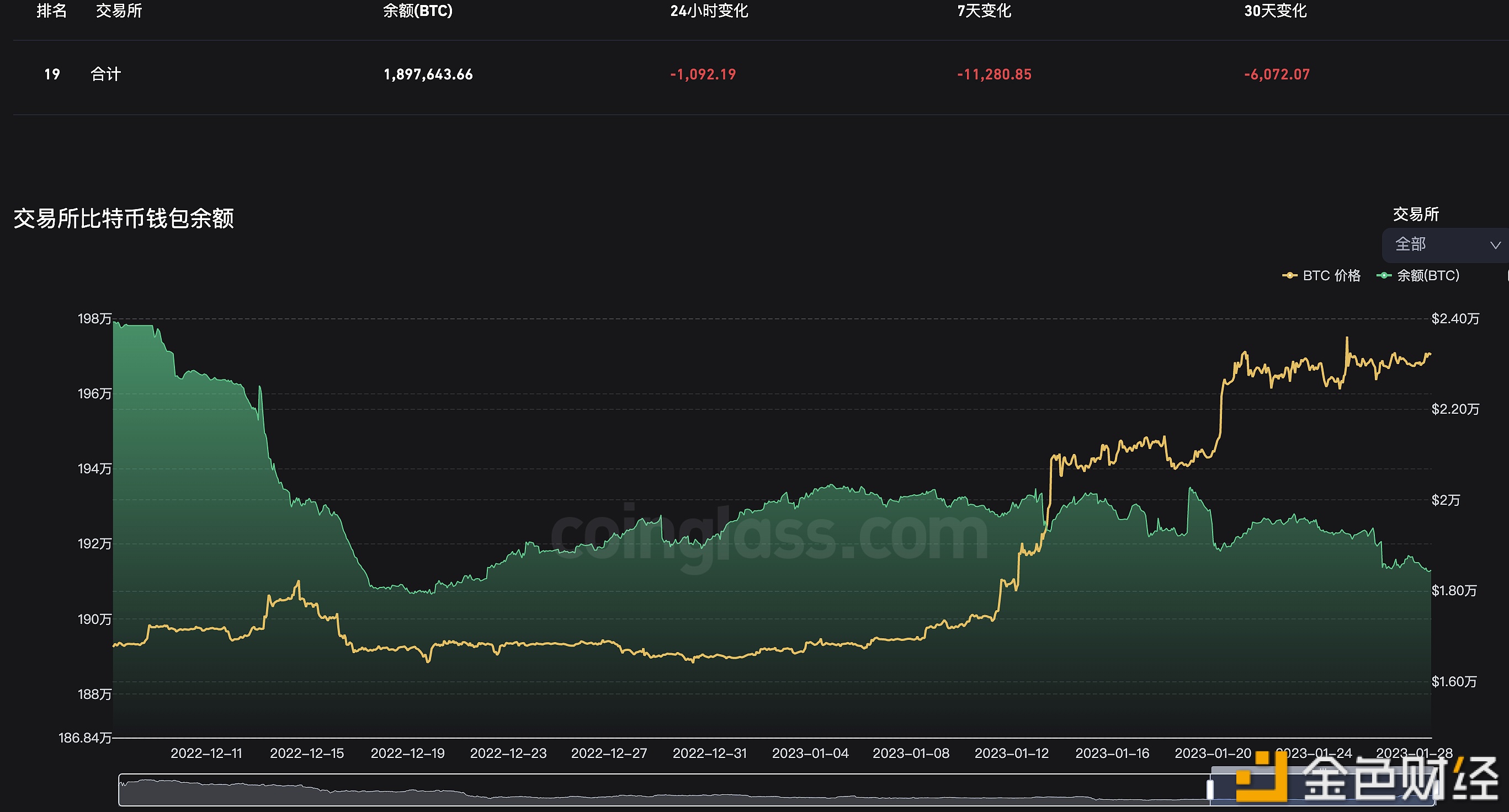Toggle BTC 价格 series label in legend
This screenshot has height=812, width=1509.
tap(1331, 275)
